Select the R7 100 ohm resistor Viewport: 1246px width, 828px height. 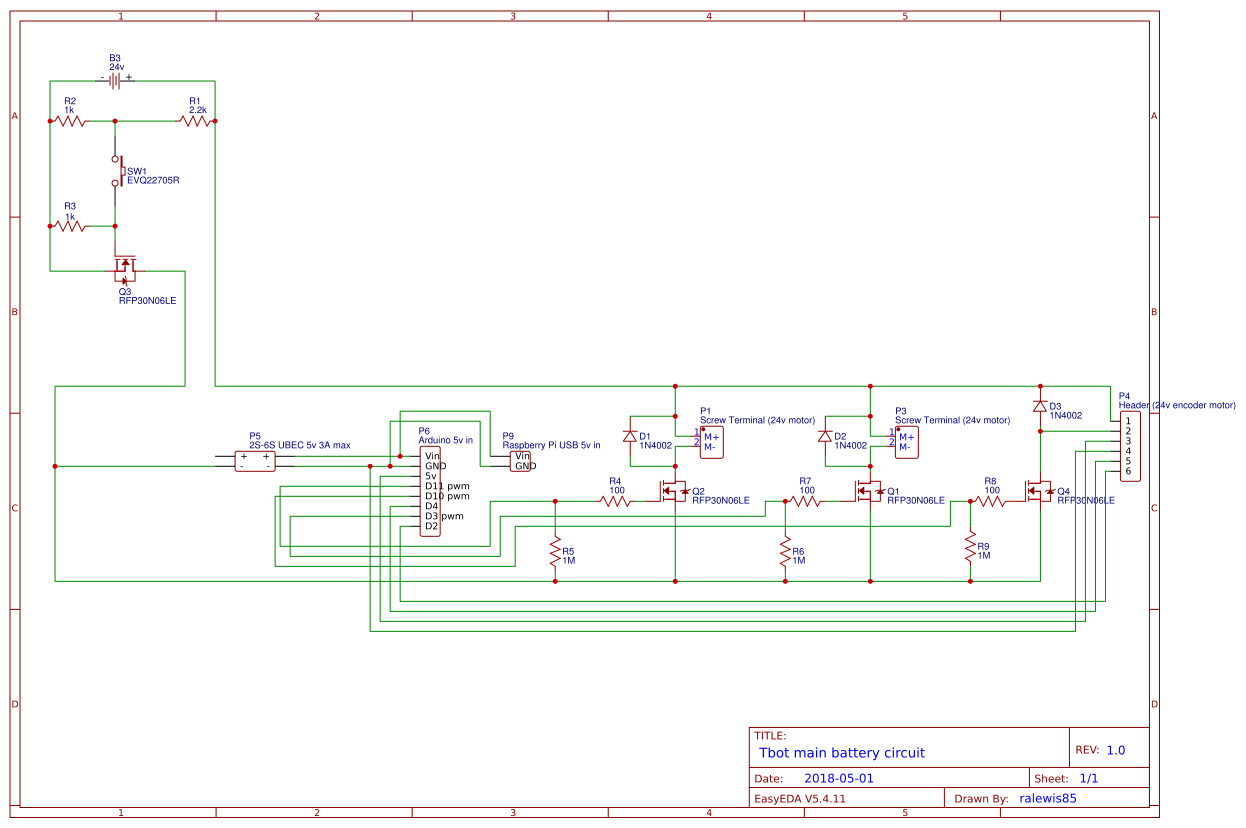[x=805, y=502]
